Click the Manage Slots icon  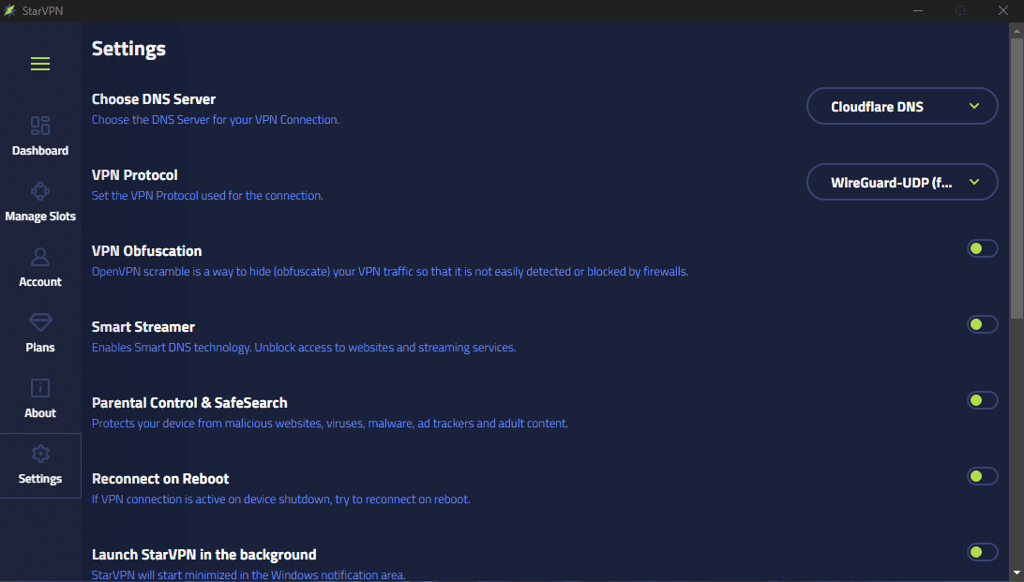pyautogui.click(x=40, y=191)
